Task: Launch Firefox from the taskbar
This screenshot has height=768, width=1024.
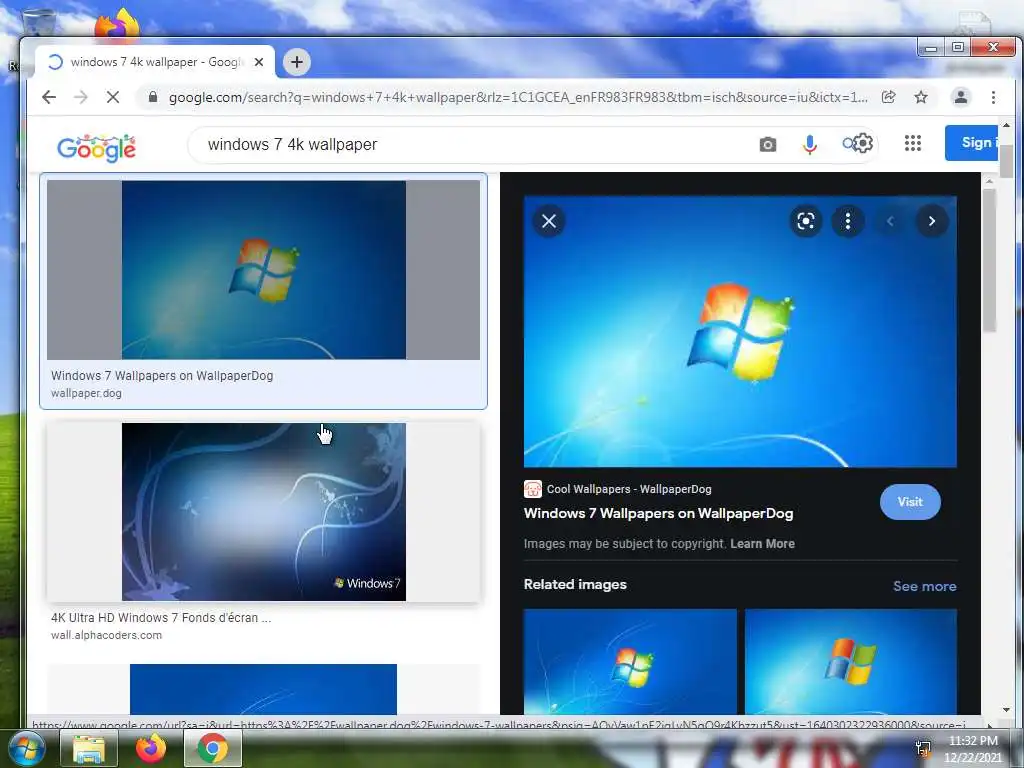Action: coord(151,748)
